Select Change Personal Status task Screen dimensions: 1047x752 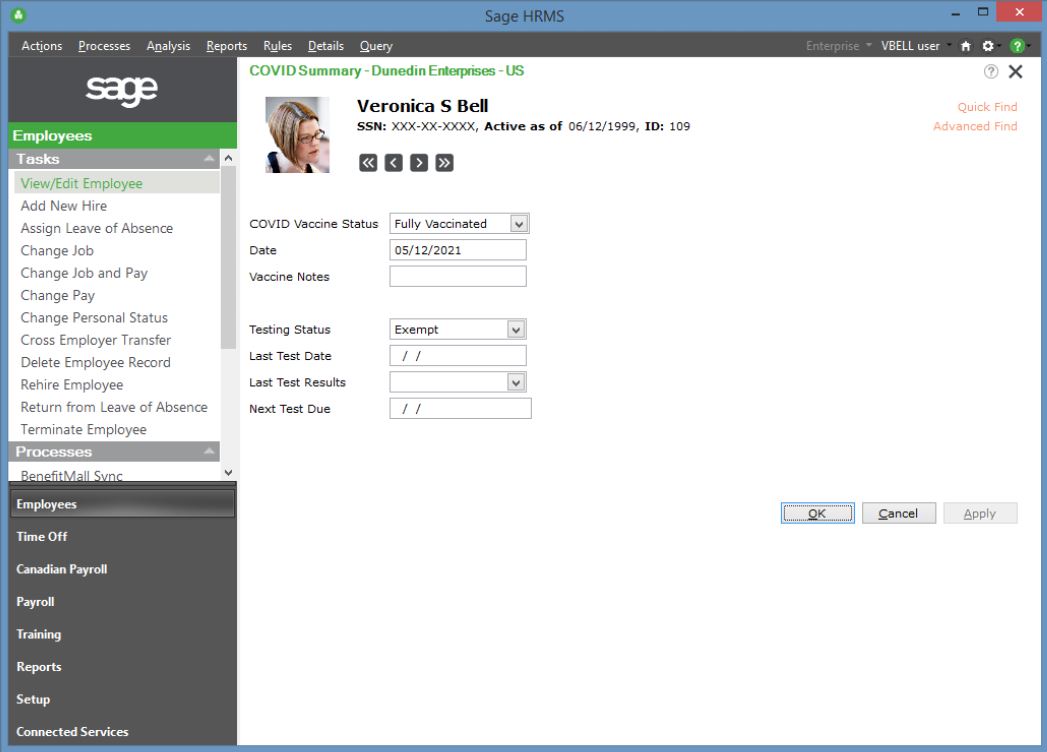(94, 318)
